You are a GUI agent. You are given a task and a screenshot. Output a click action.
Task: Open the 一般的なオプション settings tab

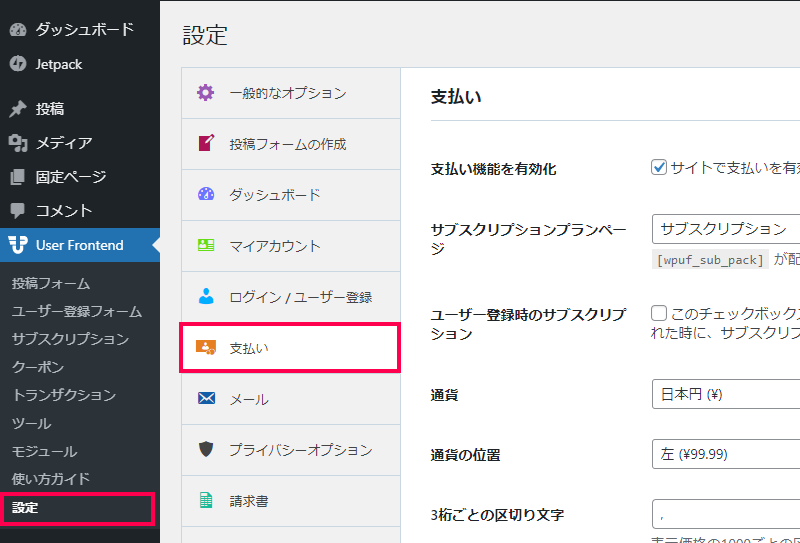point(291,93)
